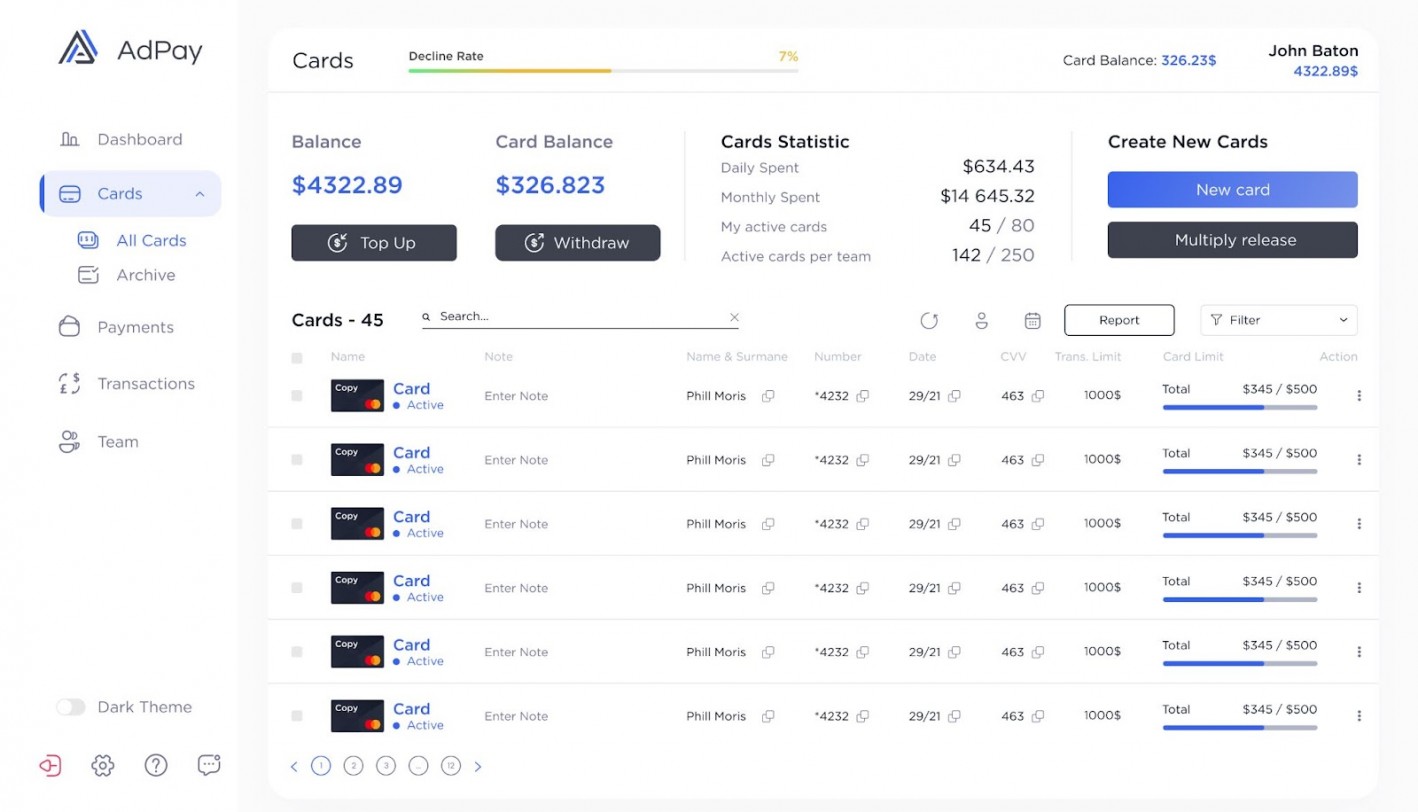Clear the search with the X icon
Image resolution: width=1418 pixels, height=812 pixels.
point(734,317)
